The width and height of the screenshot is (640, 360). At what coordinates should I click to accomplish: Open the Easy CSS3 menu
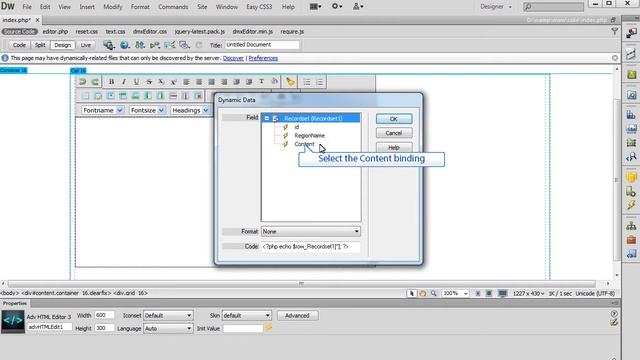pyautogui.click(x=259, y=7)
